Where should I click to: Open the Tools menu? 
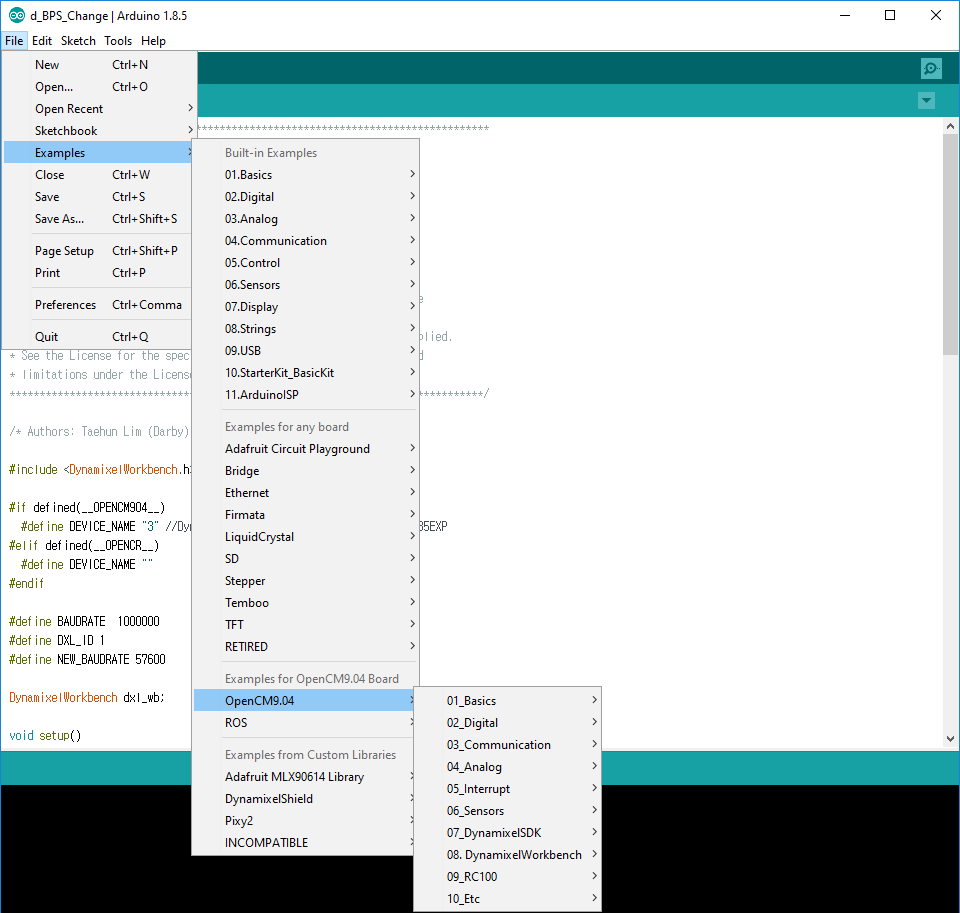118,40
